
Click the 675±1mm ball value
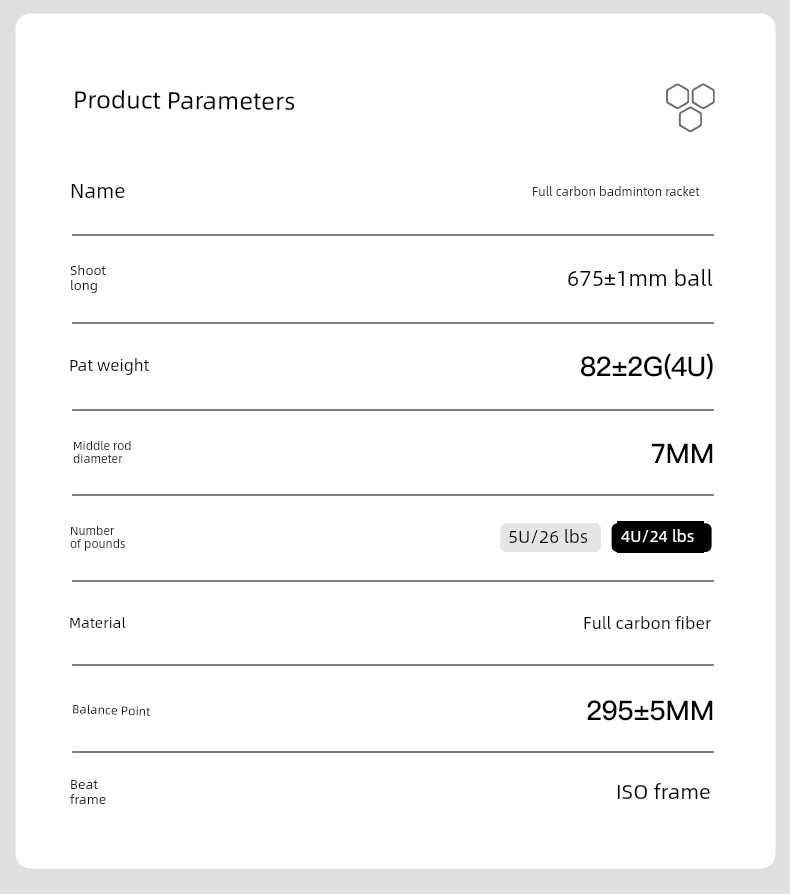(x=640, y=278)
